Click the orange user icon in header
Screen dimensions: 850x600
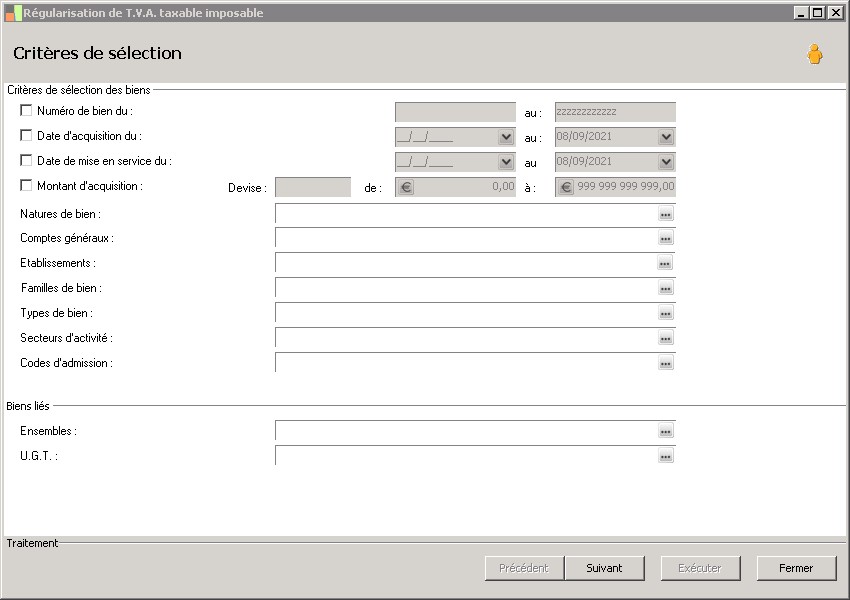[x=814, y=55]
